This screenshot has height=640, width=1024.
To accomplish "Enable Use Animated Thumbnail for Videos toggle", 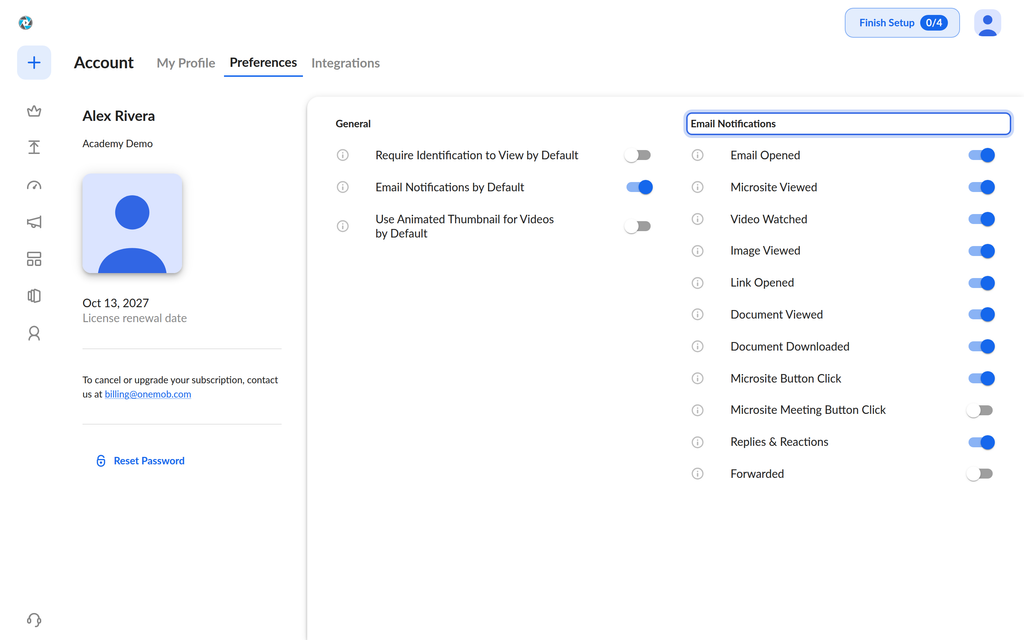I will click(638, 226).
